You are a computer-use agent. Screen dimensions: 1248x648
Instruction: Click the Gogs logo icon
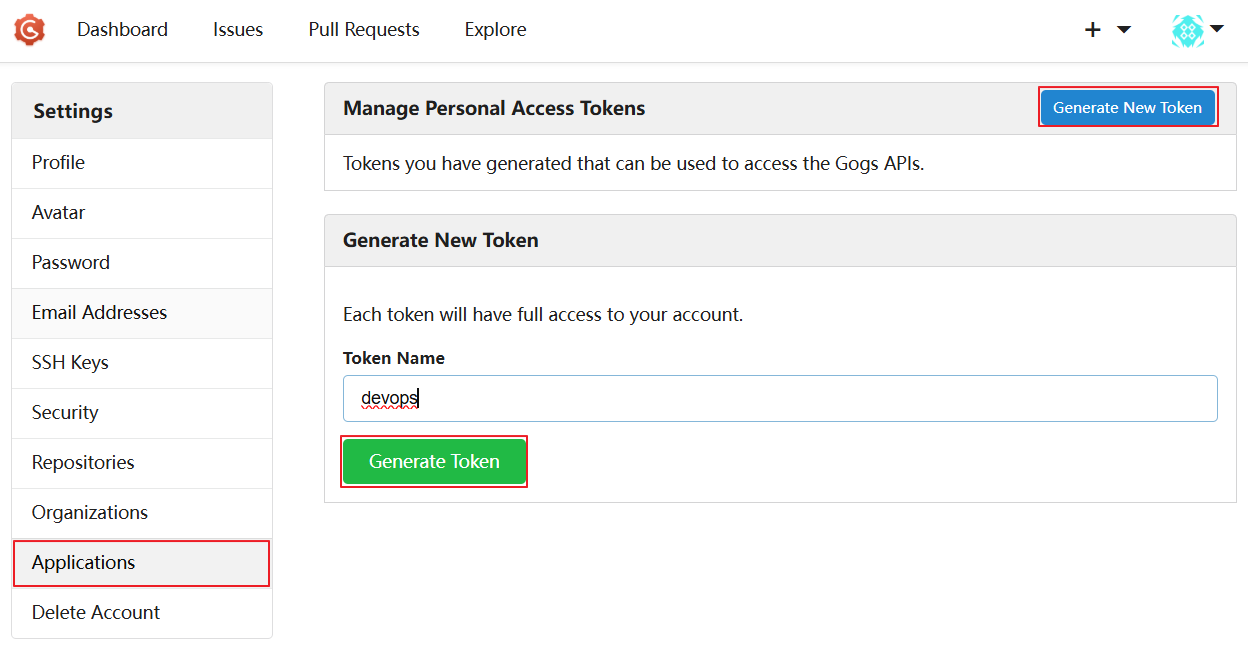[x=30, y=30]
